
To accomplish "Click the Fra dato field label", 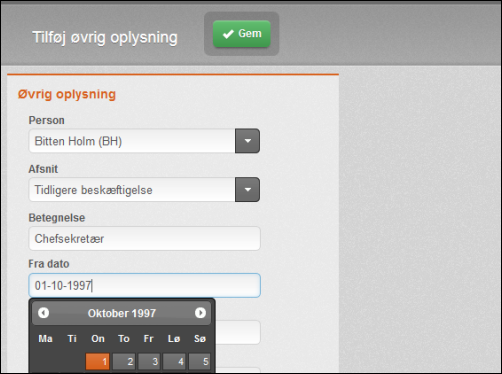I will point(49,264).
